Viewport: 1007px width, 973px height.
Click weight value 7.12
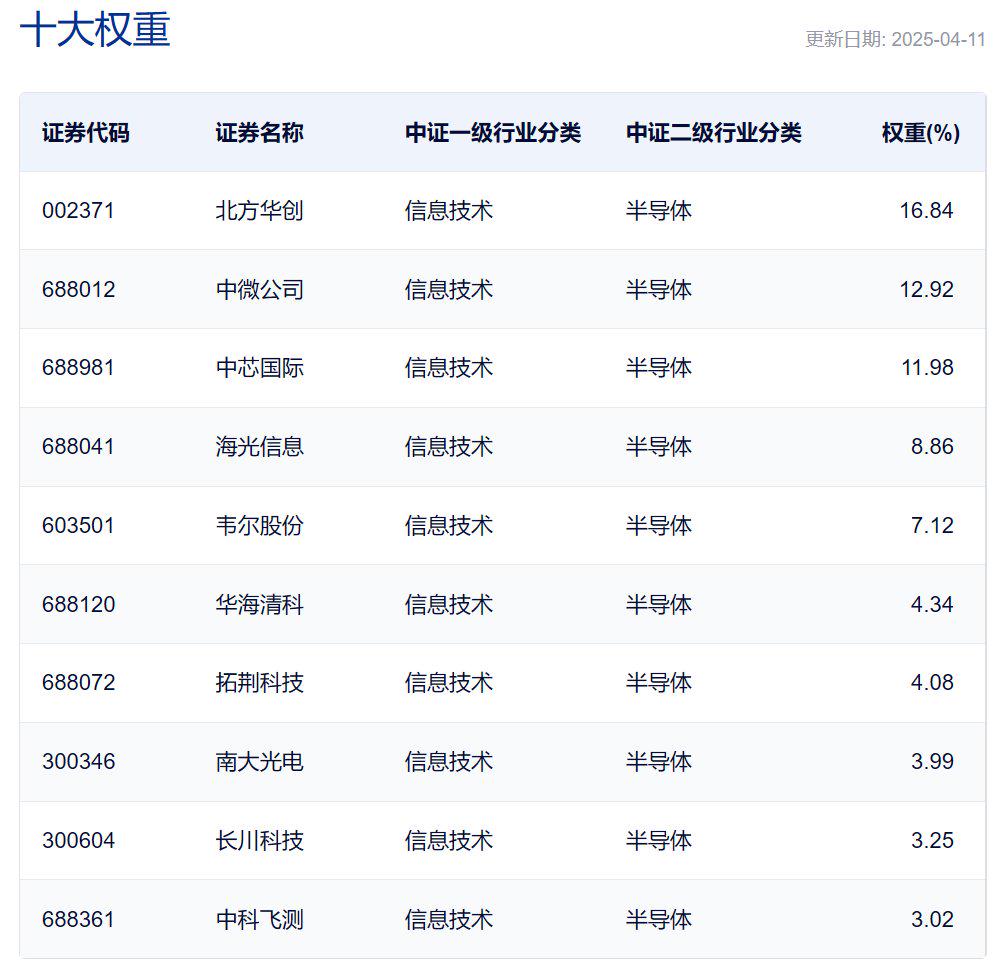[x=932, y=526]
